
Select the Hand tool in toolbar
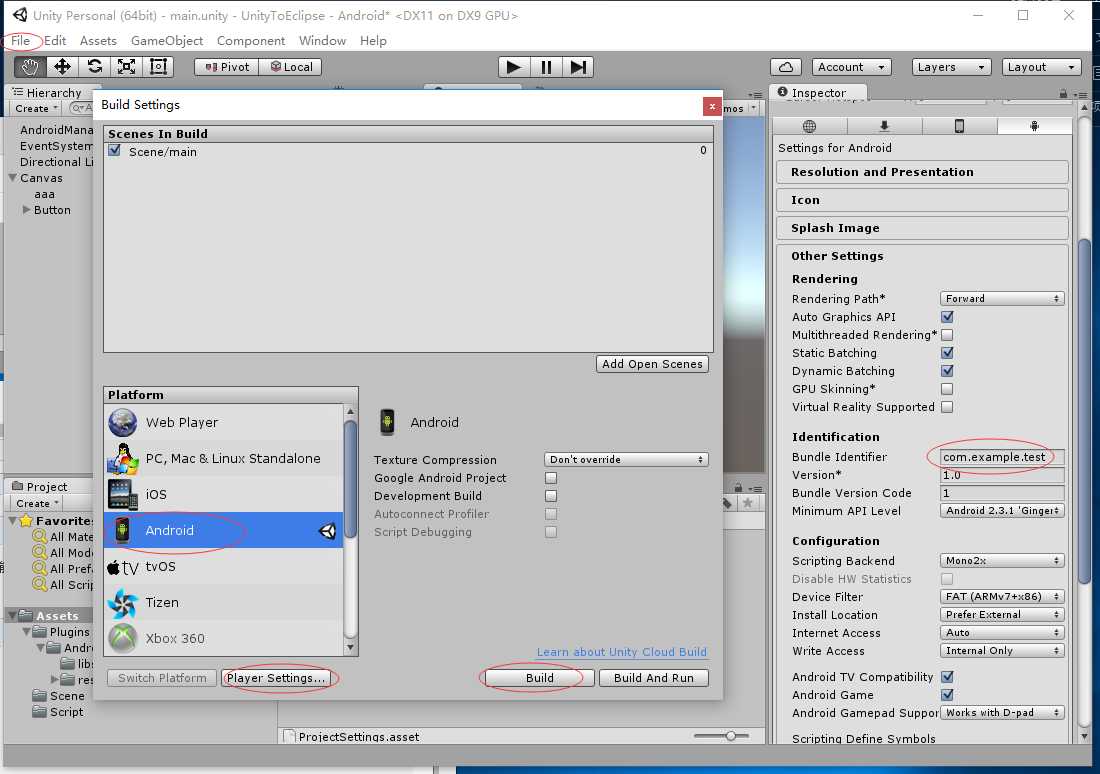pos(30,67)
